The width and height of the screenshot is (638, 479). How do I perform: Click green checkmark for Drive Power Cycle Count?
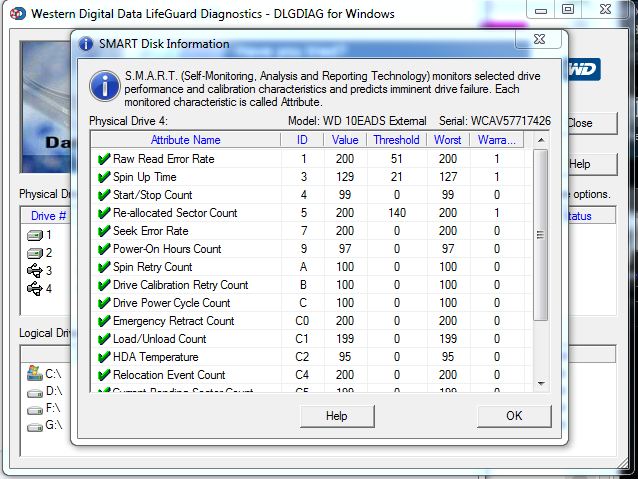pos(104,302)
